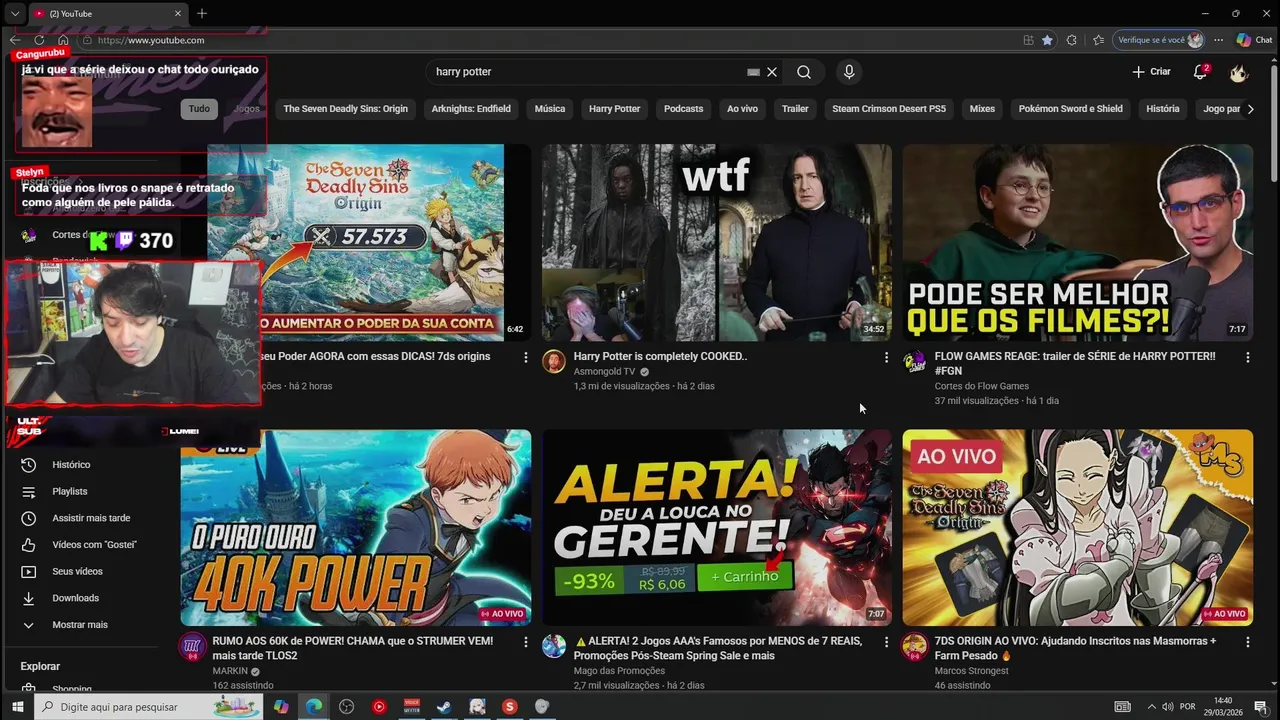1280x720 pixels.
Task: Click the Criar button
Action: (x=1151, y=72)
